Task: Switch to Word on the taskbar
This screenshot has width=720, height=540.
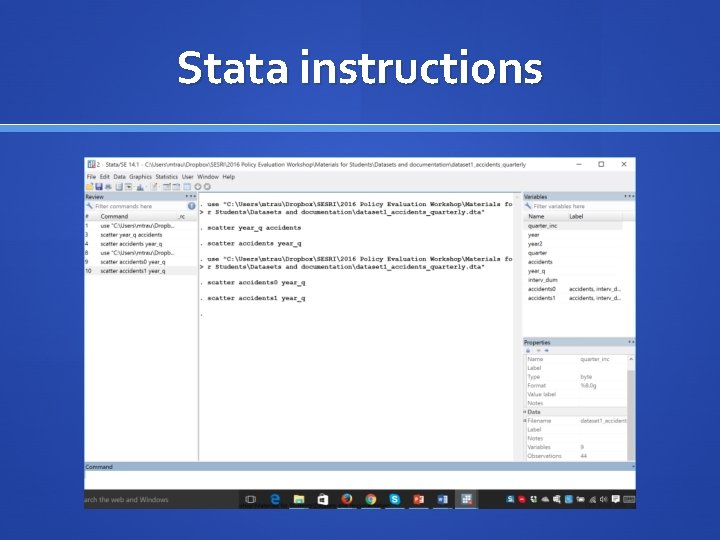Action: click(x=442, y=499)
